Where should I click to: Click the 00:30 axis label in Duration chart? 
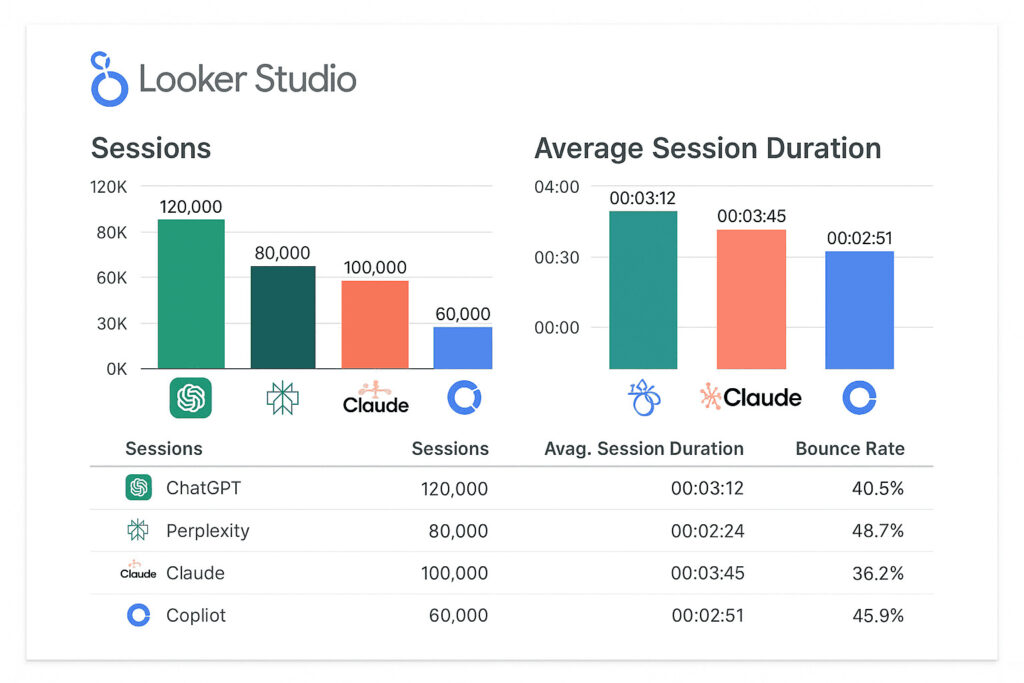click(x=556, y=258)
